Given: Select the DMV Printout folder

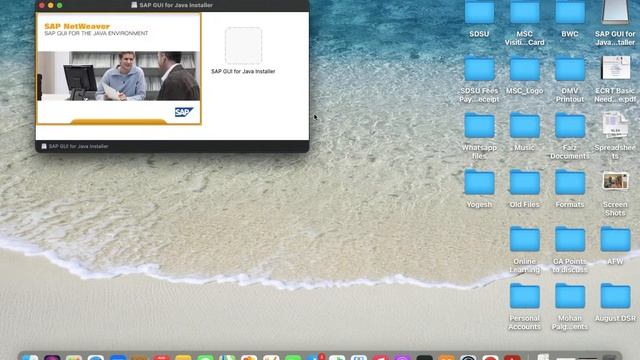Looking at the screenshot, I should coord(570,69).
